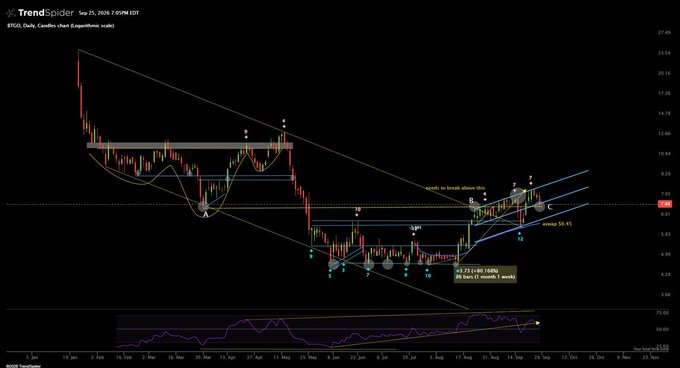Click the '20. Jul' date label
Screen dimensions: 680x368
point(409,358)
